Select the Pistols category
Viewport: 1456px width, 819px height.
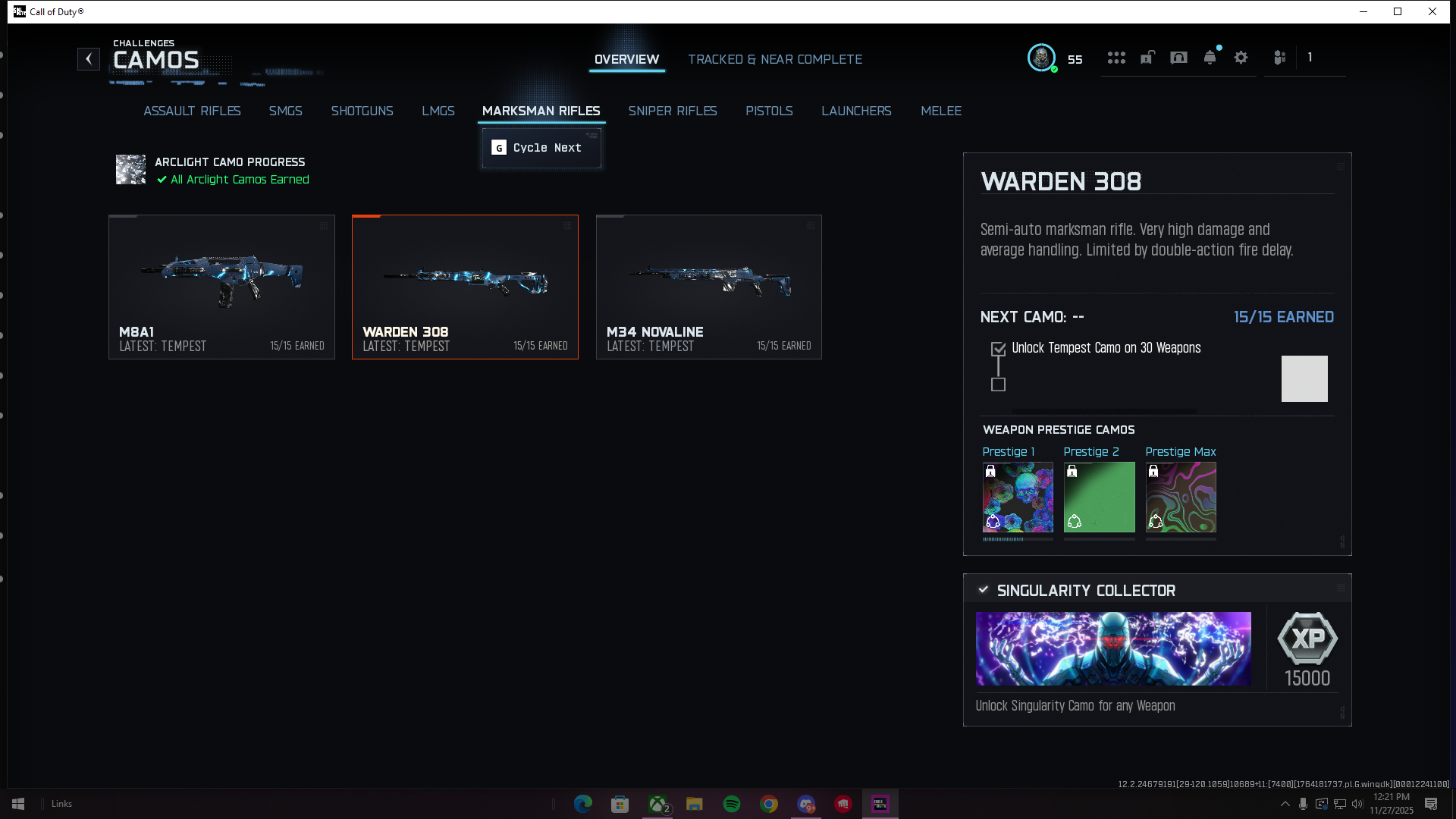coord(769,111)
